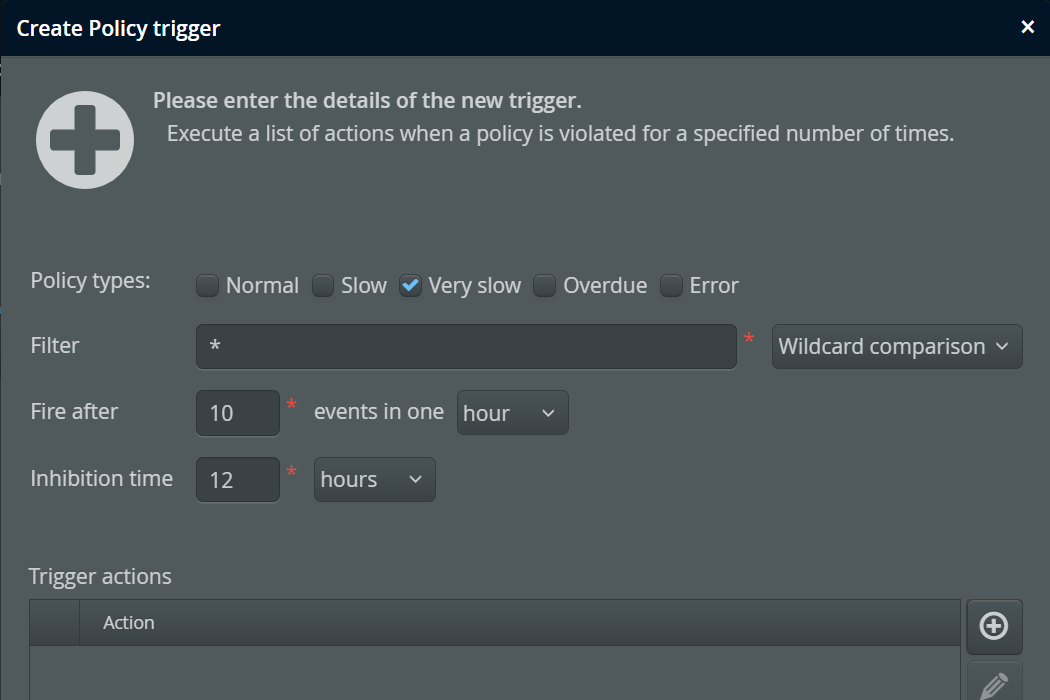Check the Slow policy type box
1050x700 pixels.
323,286
